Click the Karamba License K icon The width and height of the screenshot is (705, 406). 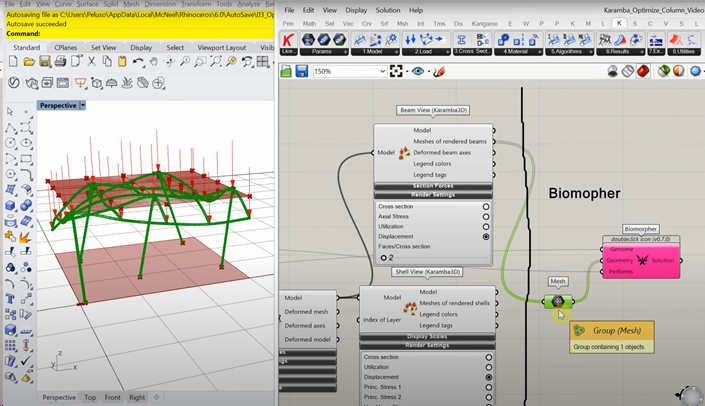coord(288,40)
